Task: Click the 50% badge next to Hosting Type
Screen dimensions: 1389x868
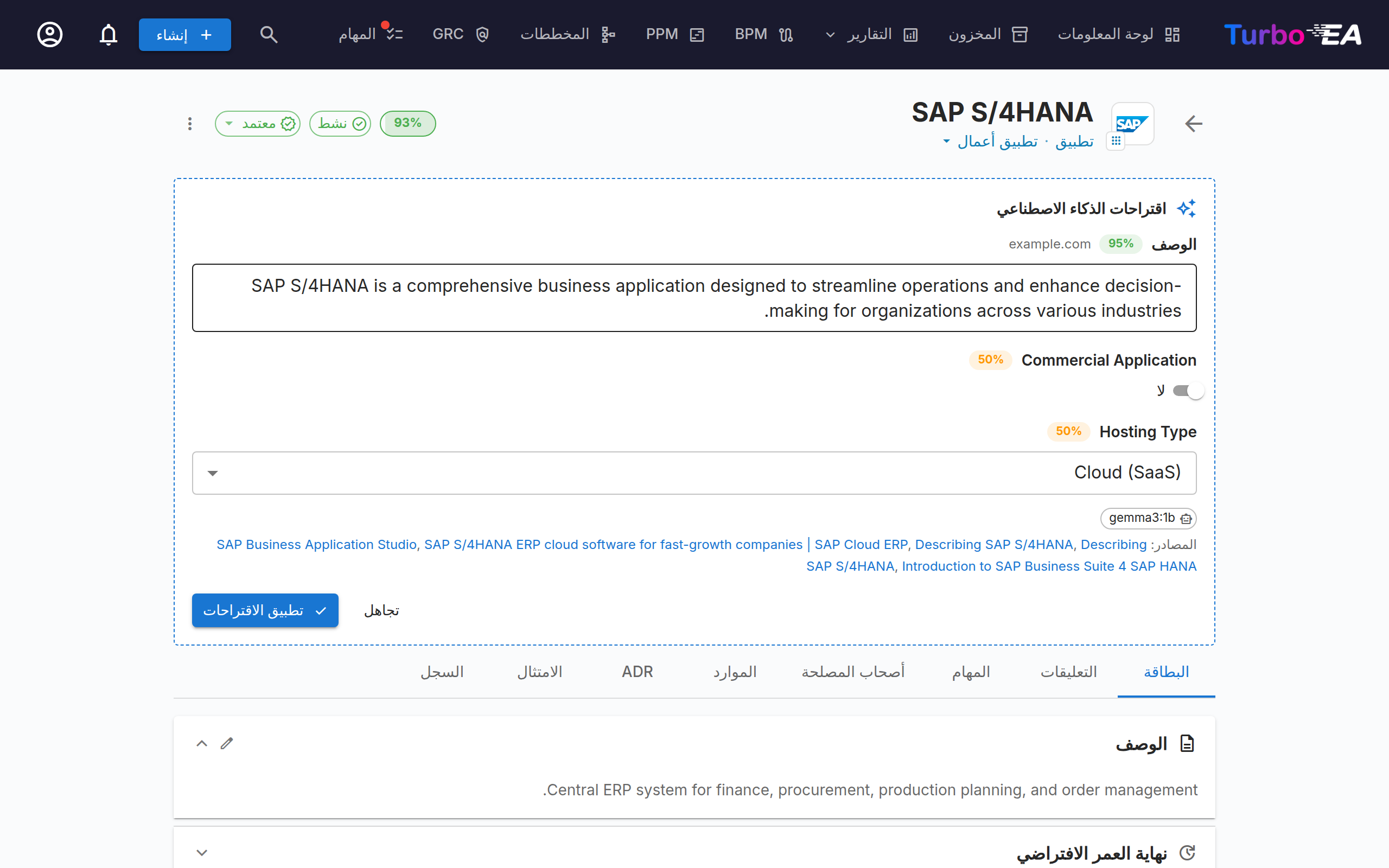Action: tap(1069, 432)
